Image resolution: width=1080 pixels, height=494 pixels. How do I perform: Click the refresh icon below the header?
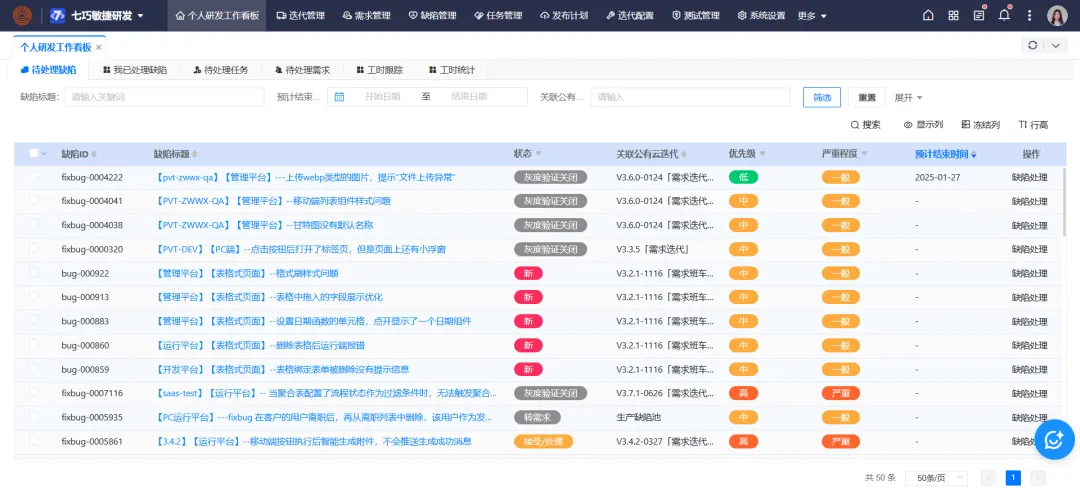click(x=1033, y=46)
